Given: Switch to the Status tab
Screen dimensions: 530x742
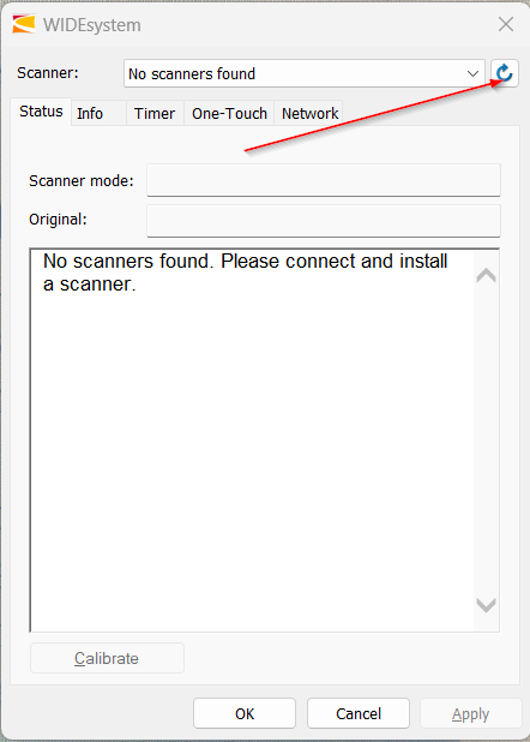Looking at the screenshot, I should click(x=41, y=112).
